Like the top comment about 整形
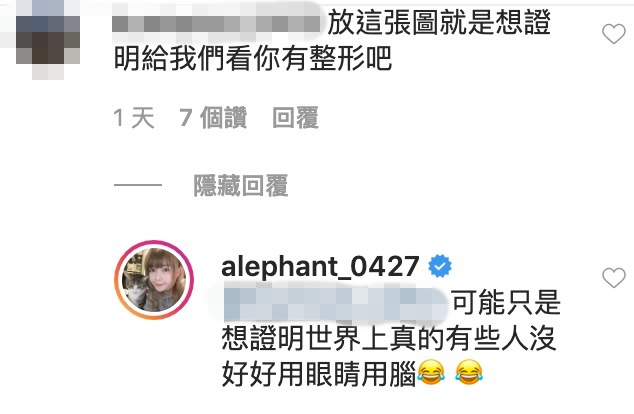 [614, 34]
